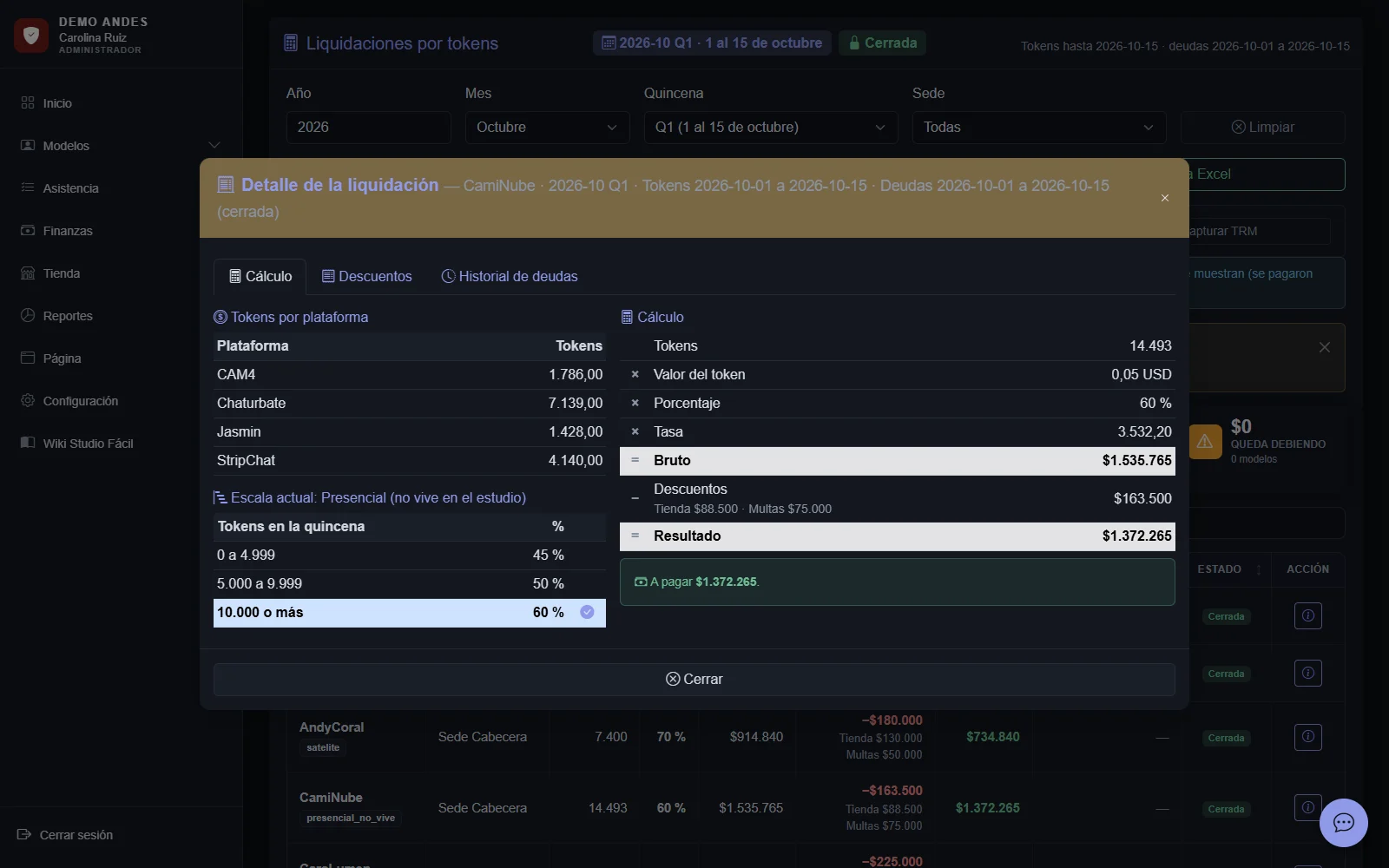Click the Tienda store icon in sidebar
Image resolution: width=1389 pixels, height=868 pixels.
pos(28,273)
